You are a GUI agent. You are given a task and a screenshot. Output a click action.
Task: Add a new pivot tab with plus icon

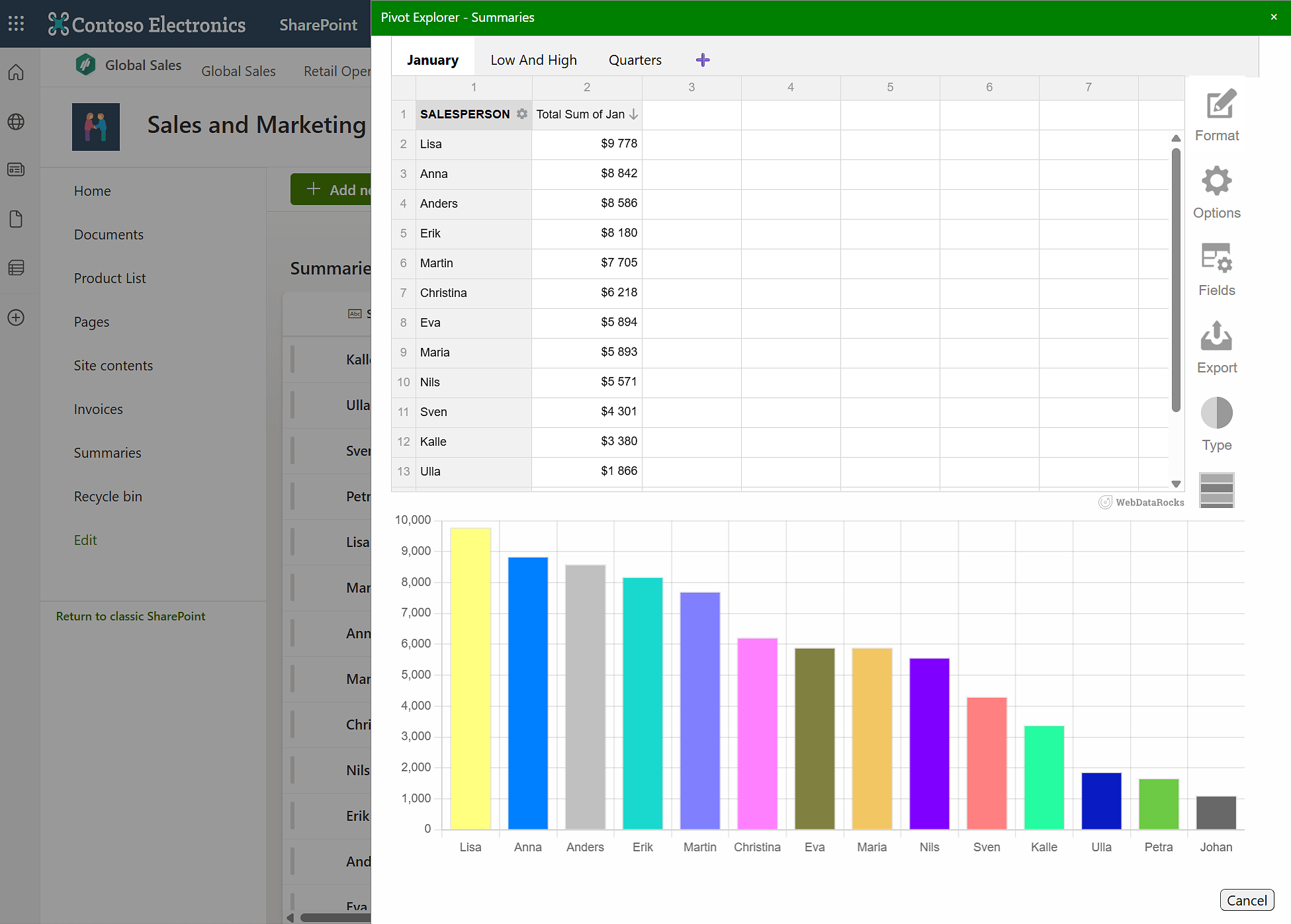(703, 60)
